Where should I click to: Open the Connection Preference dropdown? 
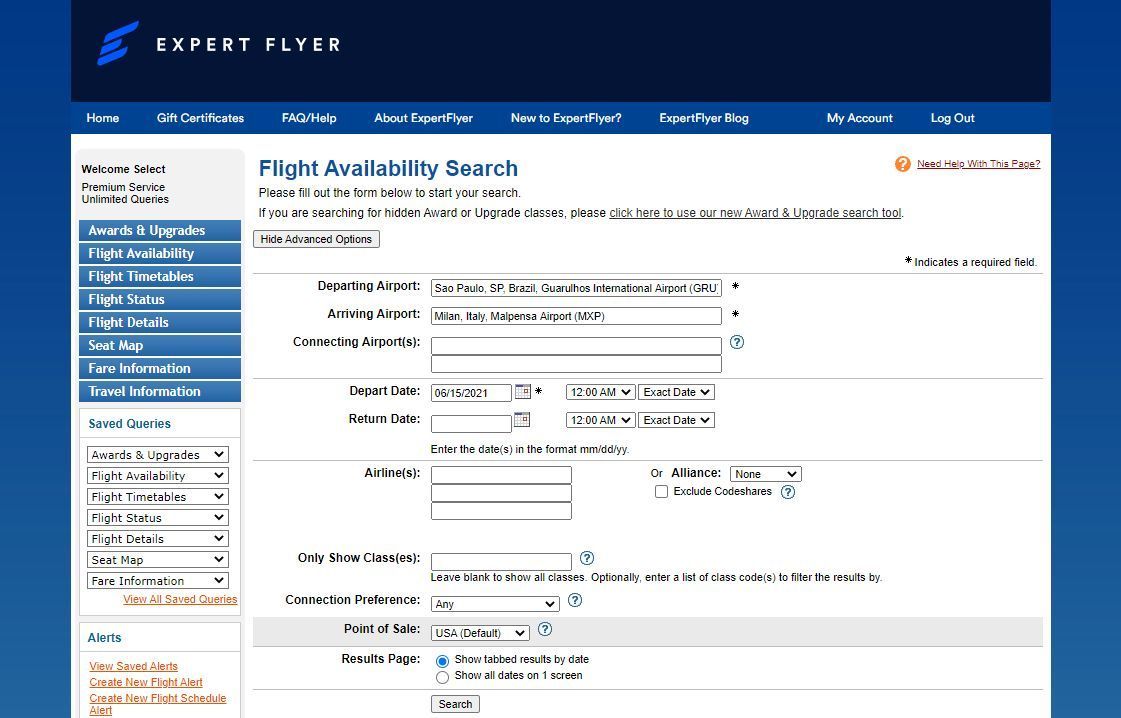click(495, 604)
